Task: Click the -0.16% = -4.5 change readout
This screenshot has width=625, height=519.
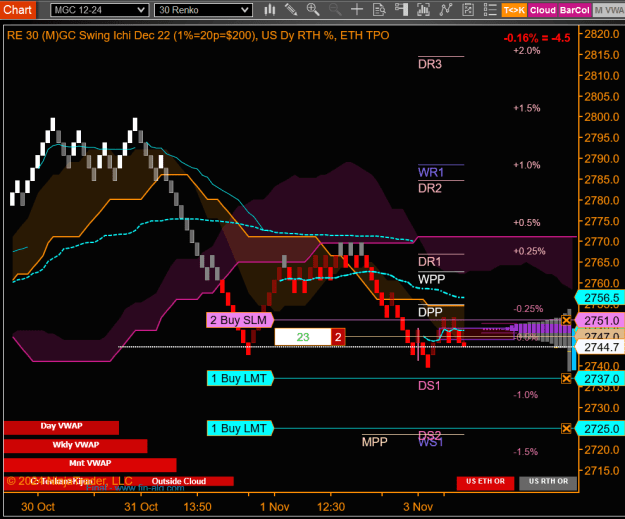Action: click(537, 38)
